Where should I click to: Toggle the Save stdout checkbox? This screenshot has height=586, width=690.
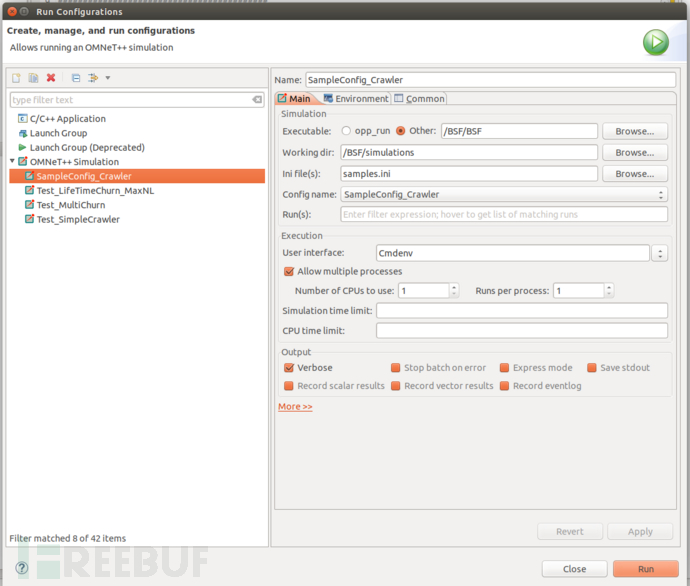click(x=592, y=367)
